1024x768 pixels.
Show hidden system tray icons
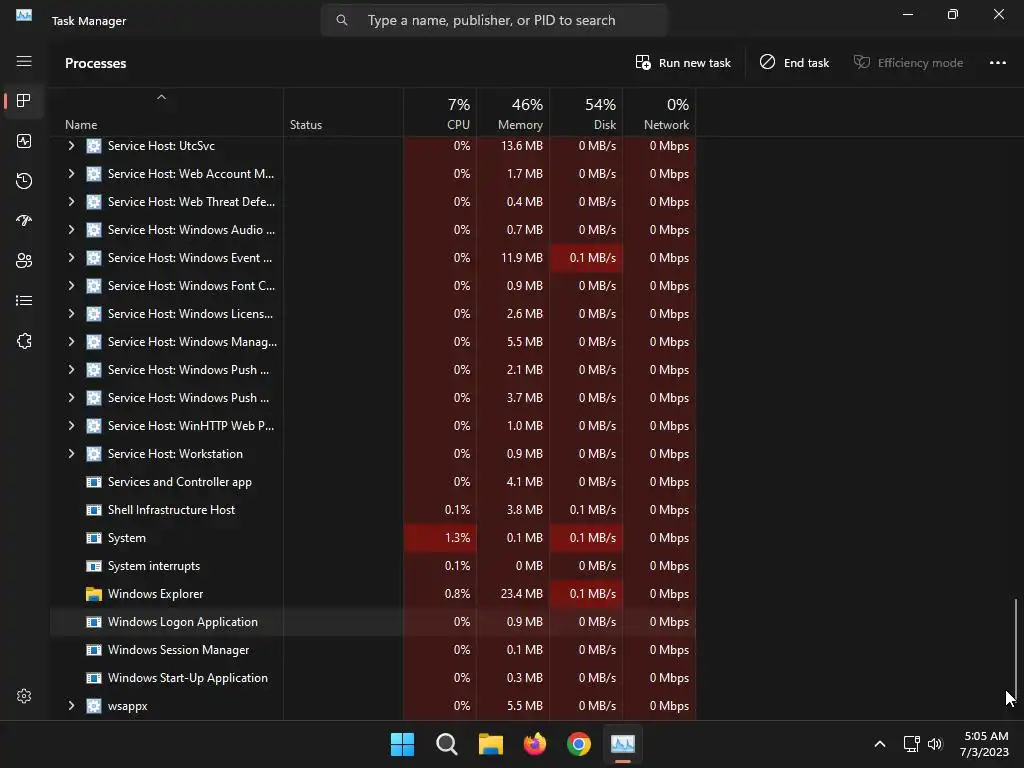pos(880,744)
